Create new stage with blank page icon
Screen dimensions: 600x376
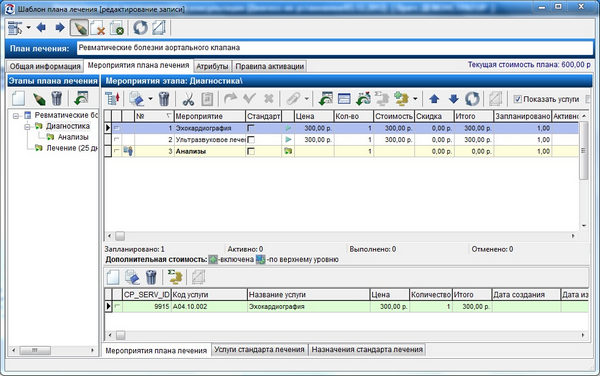point(18,98)
